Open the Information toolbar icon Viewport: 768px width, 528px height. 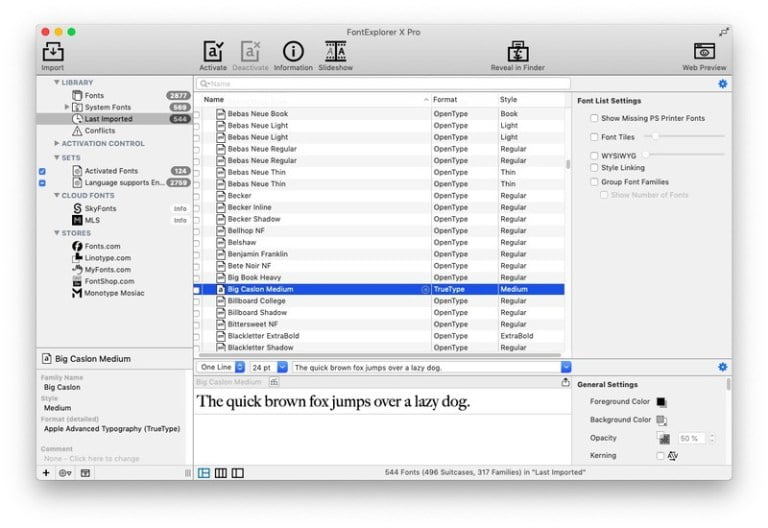(x=293, y=51)
